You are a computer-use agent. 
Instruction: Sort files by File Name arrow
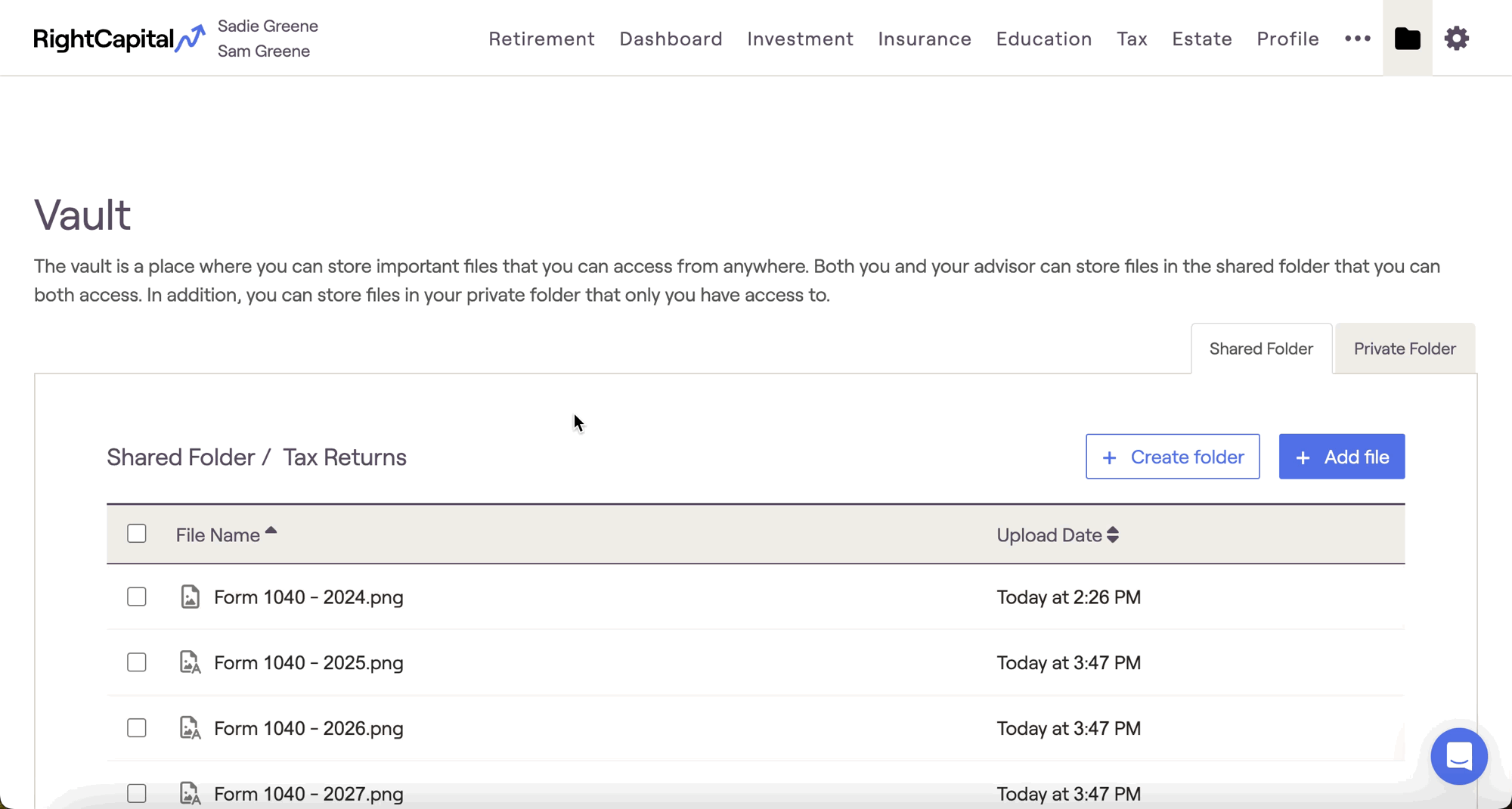point(271,532)
